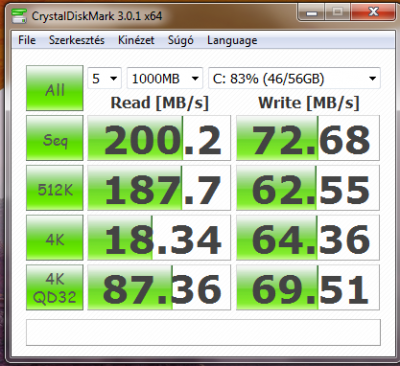Select the Seq read result 200.2
Viewport: 400px width, 366px height.
pos(159,138)
